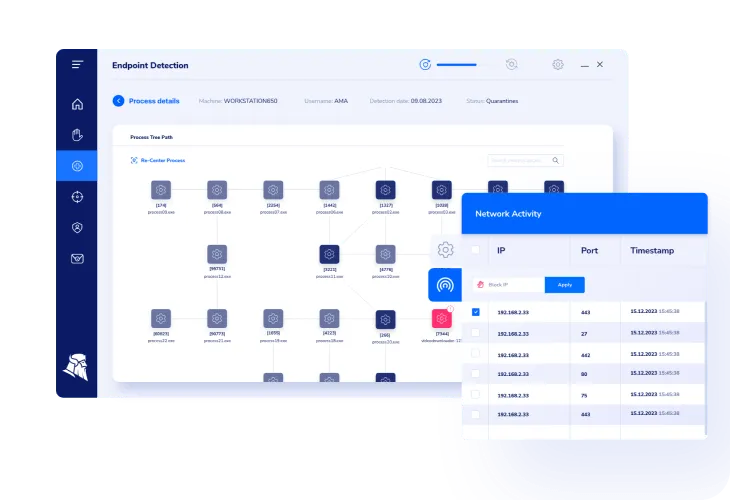Check the row with port 75
The height and width of the screenshot is (500, 730).
[x=475, y=394]
